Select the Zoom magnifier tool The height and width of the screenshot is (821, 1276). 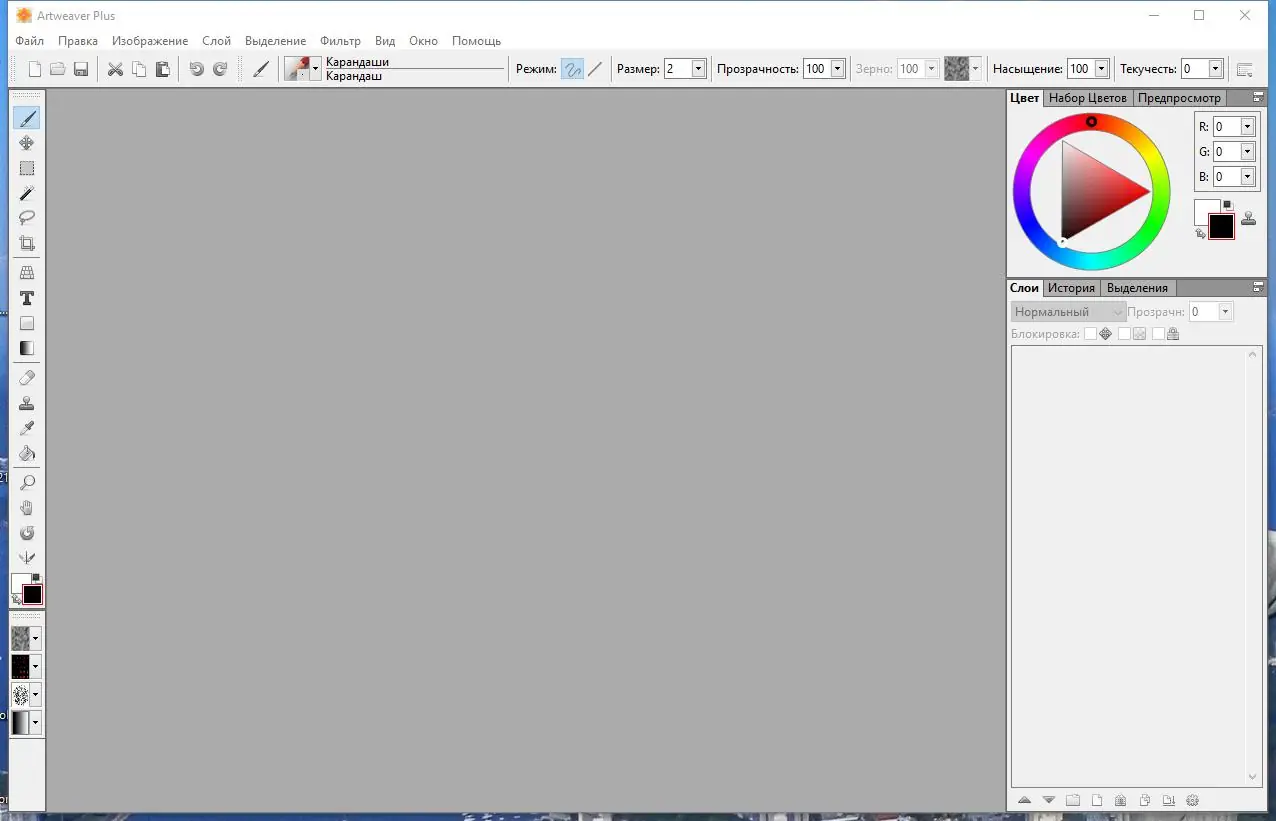26,482
